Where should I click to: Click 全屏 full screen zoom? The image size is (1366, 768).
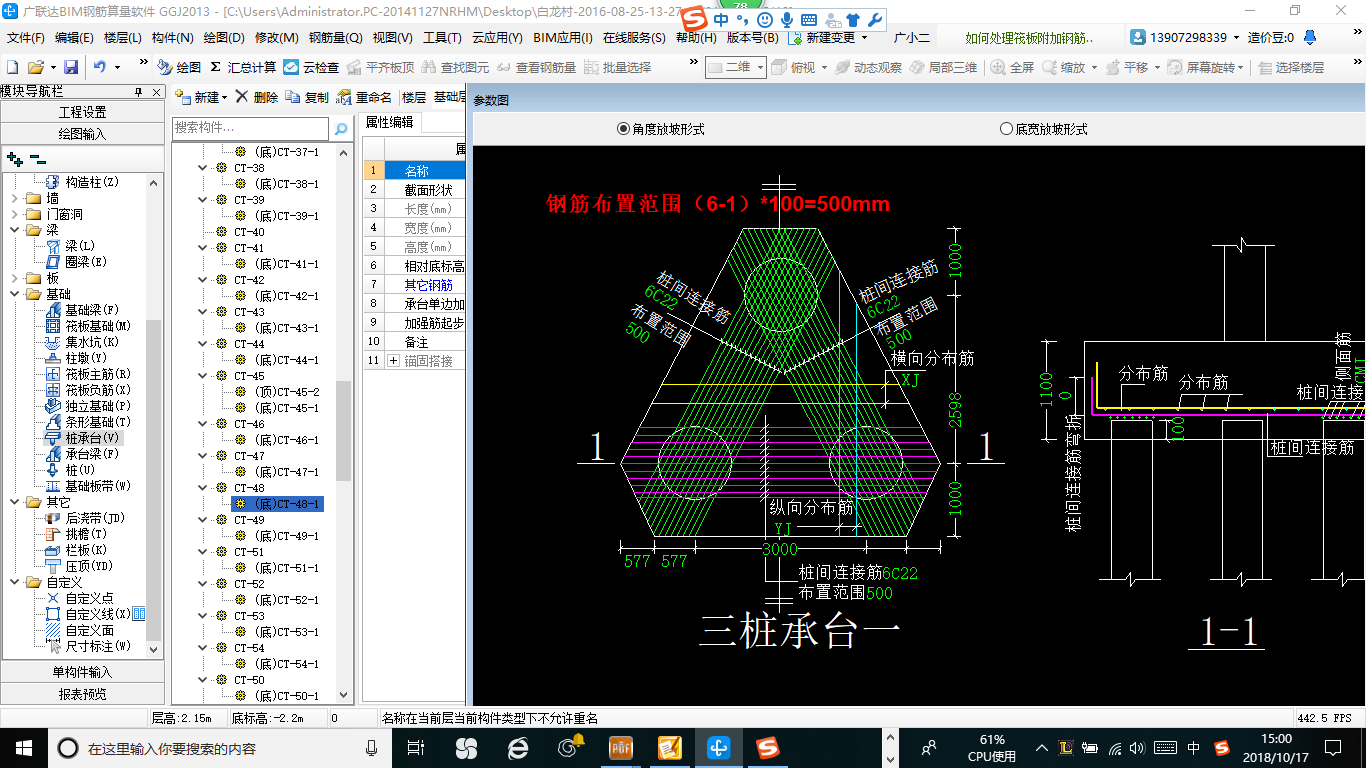tap(1013, 67)
